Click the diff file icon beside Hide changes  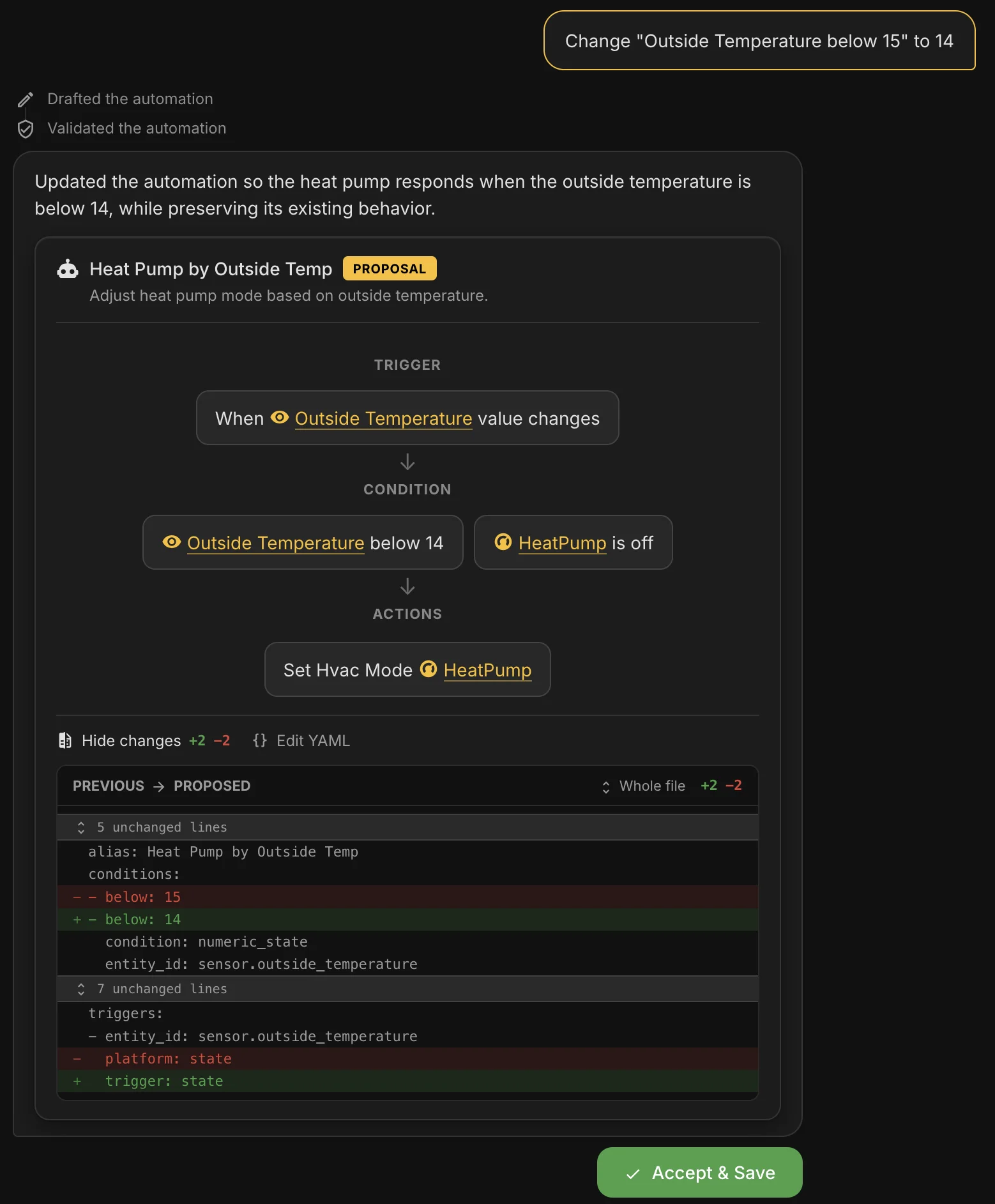coord(65,740)
